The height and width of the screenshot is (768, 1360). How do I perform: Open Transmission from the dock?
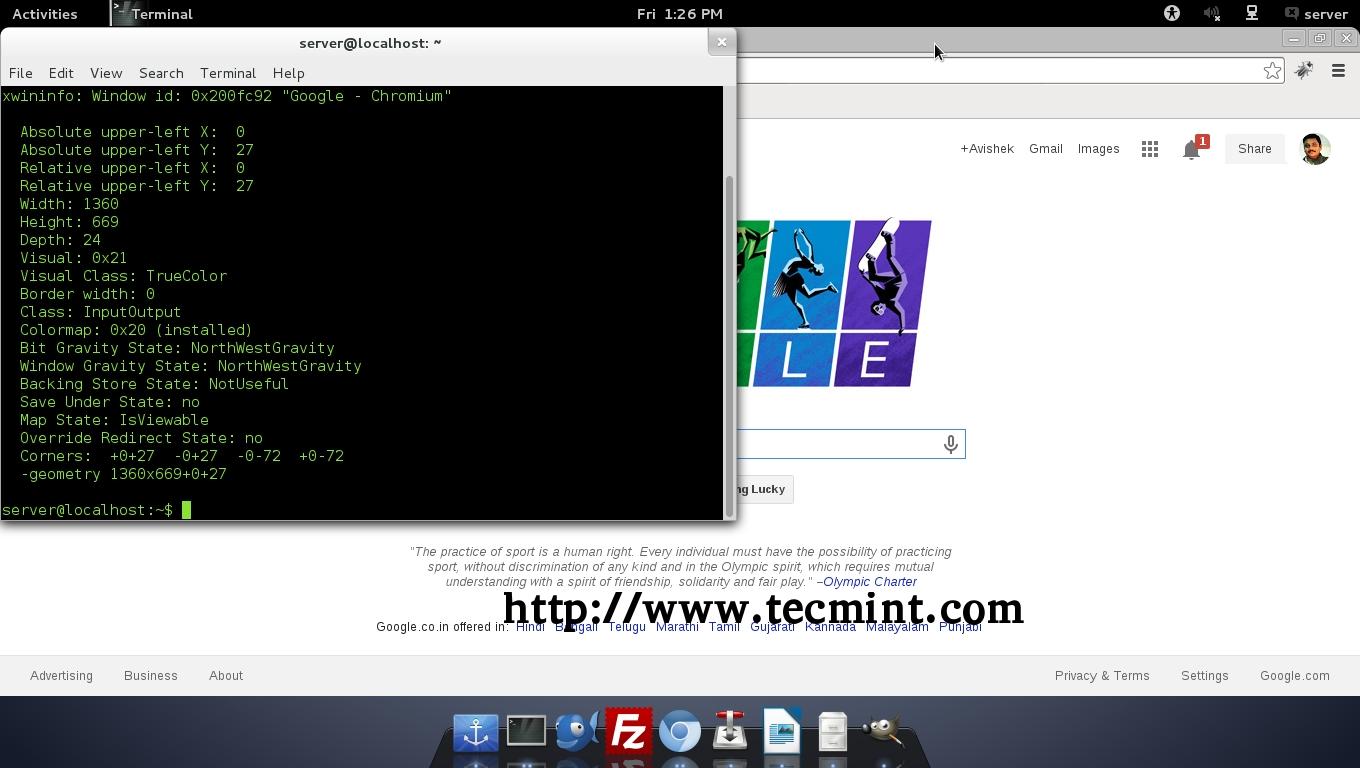pyautogui.click(x=730, y=730)
